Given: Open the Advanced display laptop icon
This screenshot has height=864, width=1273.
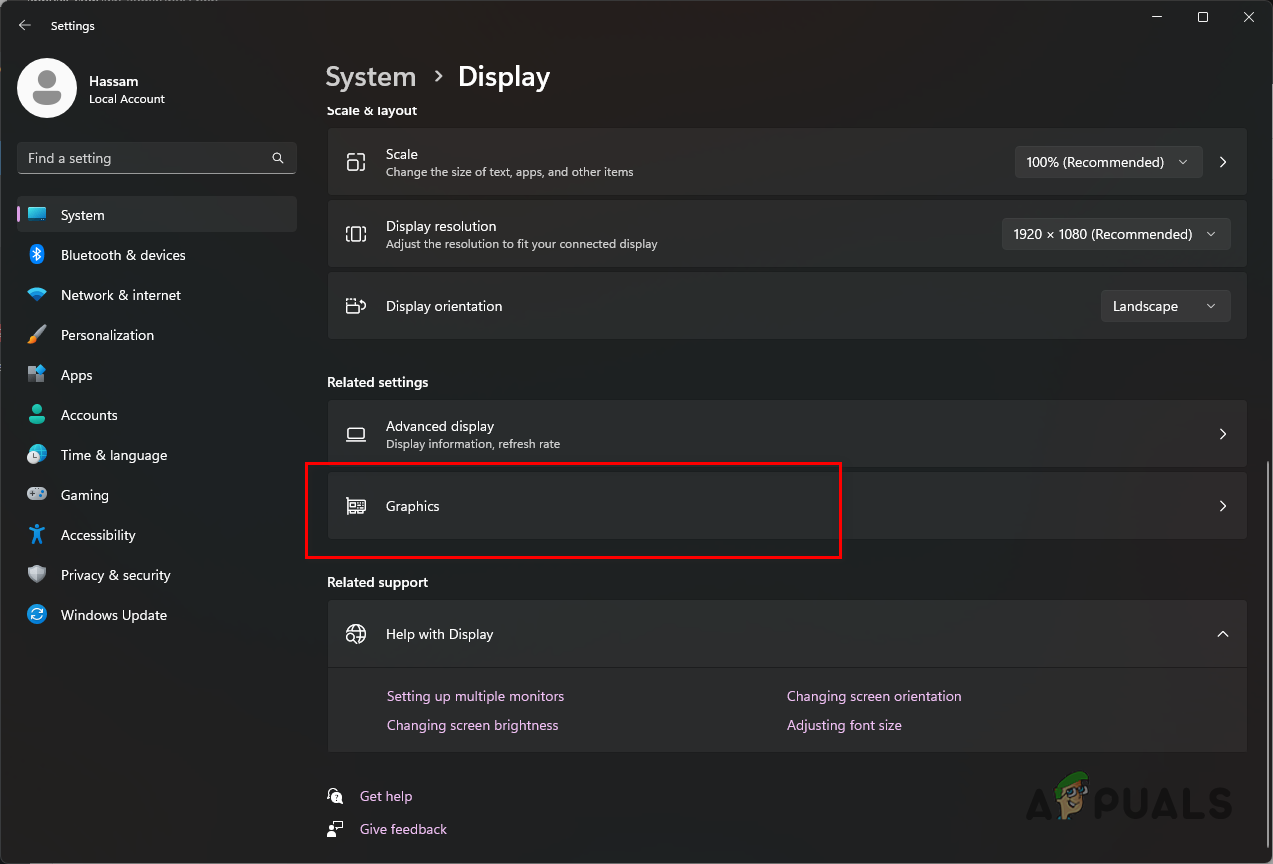Looking at the screenshot, I should (356, 434).
